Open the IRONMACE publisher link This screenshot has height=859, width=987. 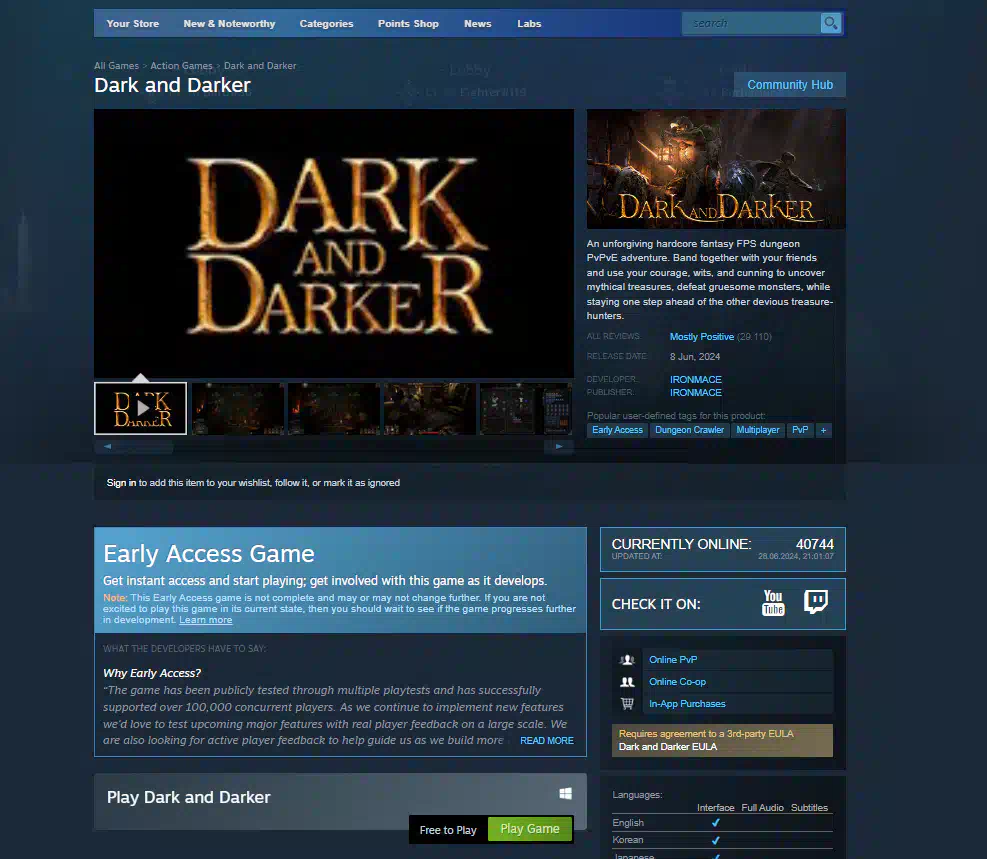coord(696,393)
